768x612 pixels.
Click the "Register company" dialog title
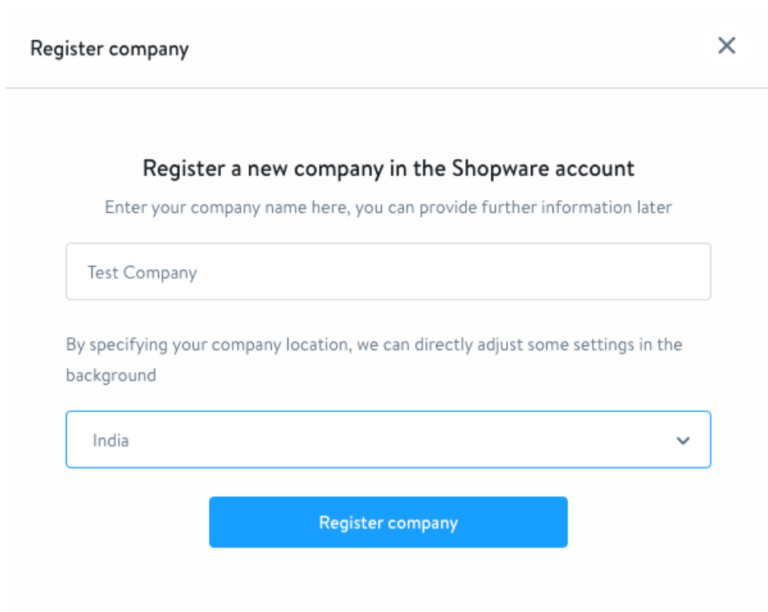(x=109, y=48)
